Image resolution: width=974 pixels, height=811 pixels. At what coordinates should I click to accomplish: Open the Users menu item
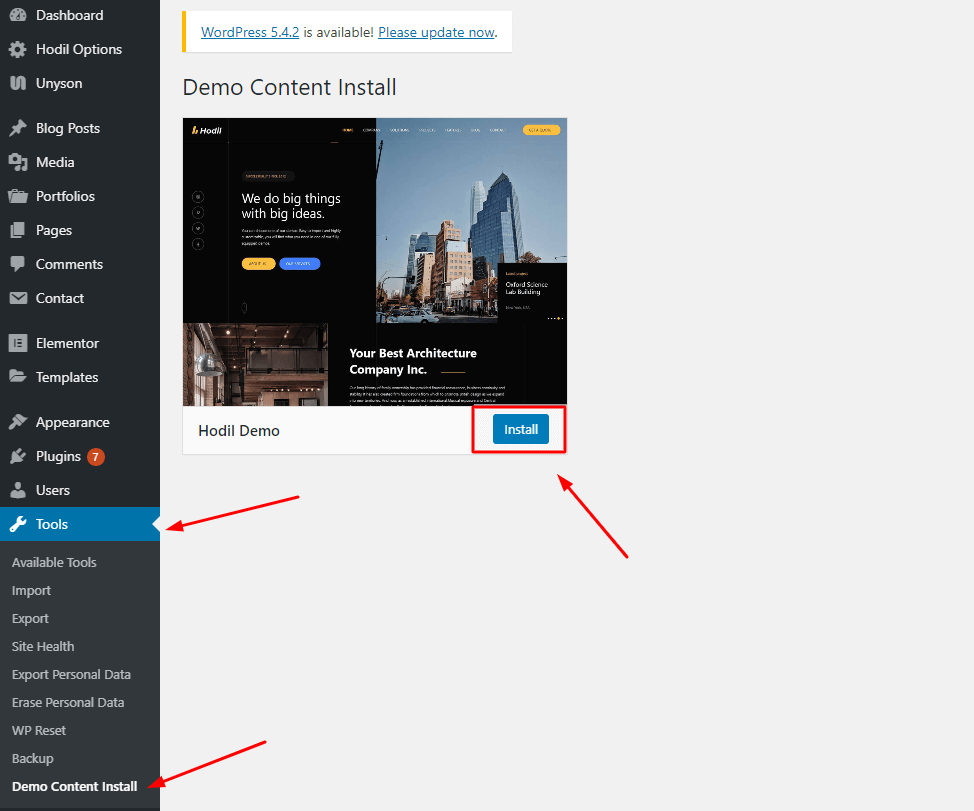pyautogui.click(x=53, y=490)
